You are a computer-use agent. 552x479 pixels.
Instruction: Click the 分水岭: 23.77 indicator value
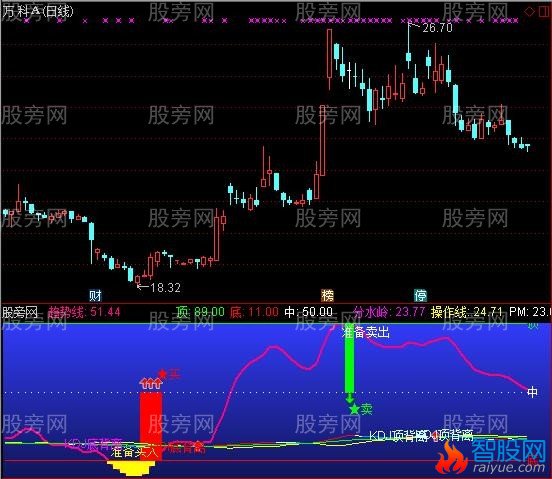pos(389,312)
